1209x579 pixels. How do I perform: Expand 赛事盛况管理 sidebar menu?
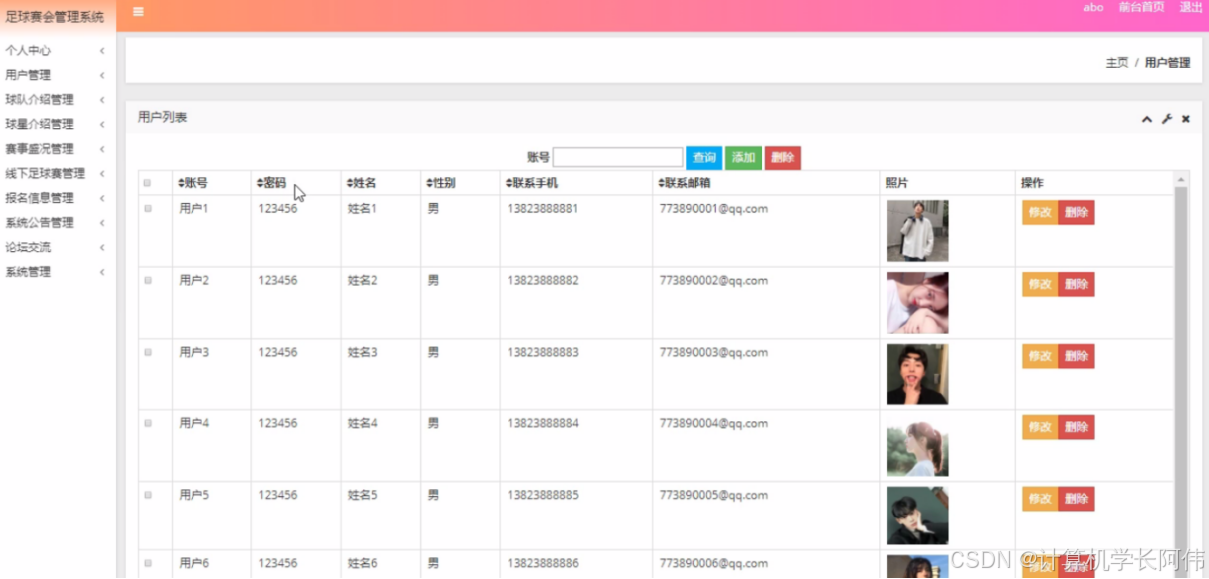[55, 149]
